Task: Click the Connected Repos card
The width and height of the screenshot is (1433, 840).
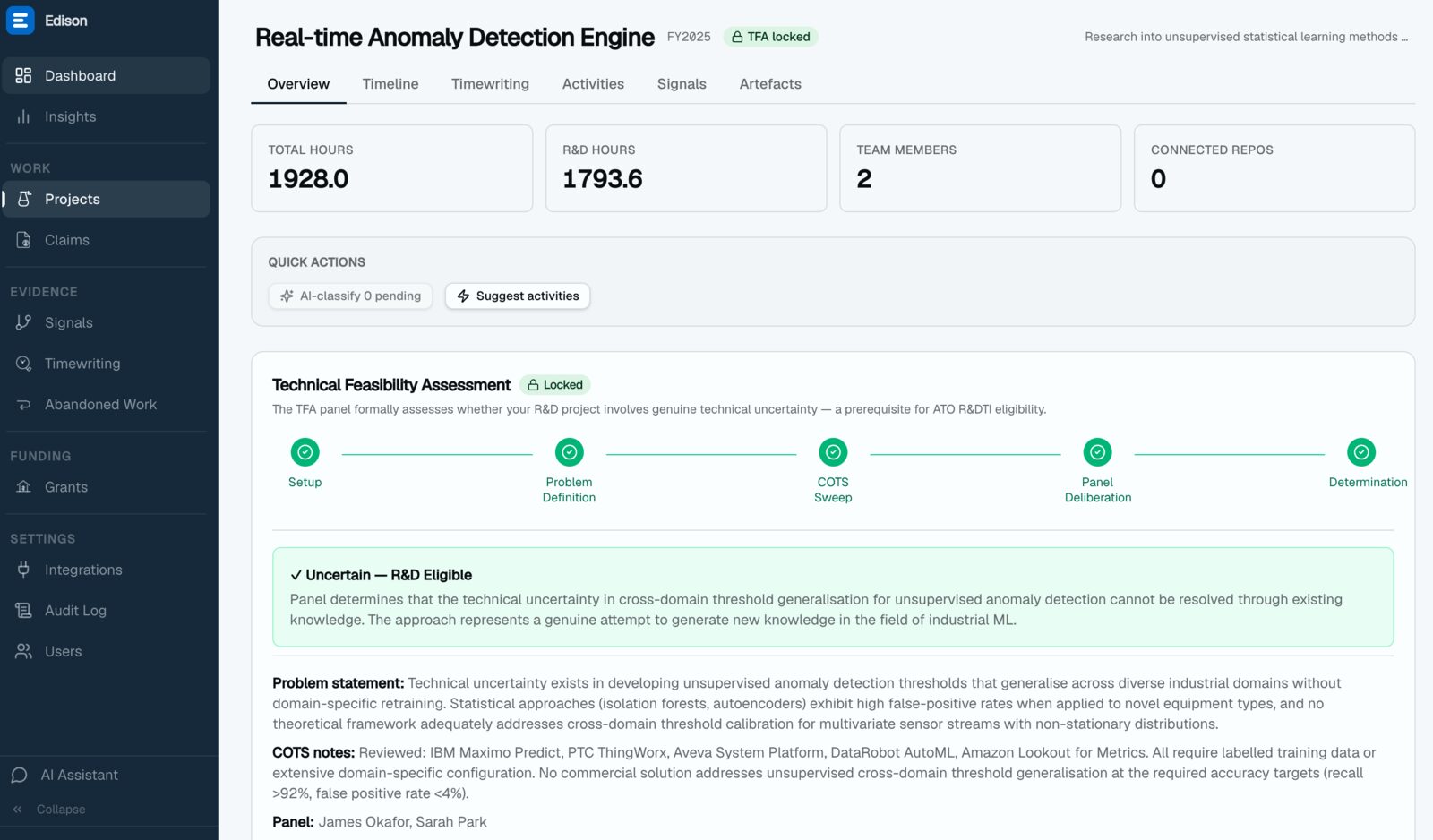Action: [1274, 168]
